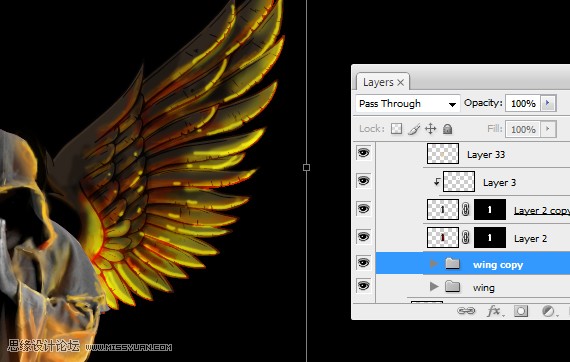Screen dimensions: 570x362
Task: Open the Opacity slider arrow
Action: coord(548,103)
